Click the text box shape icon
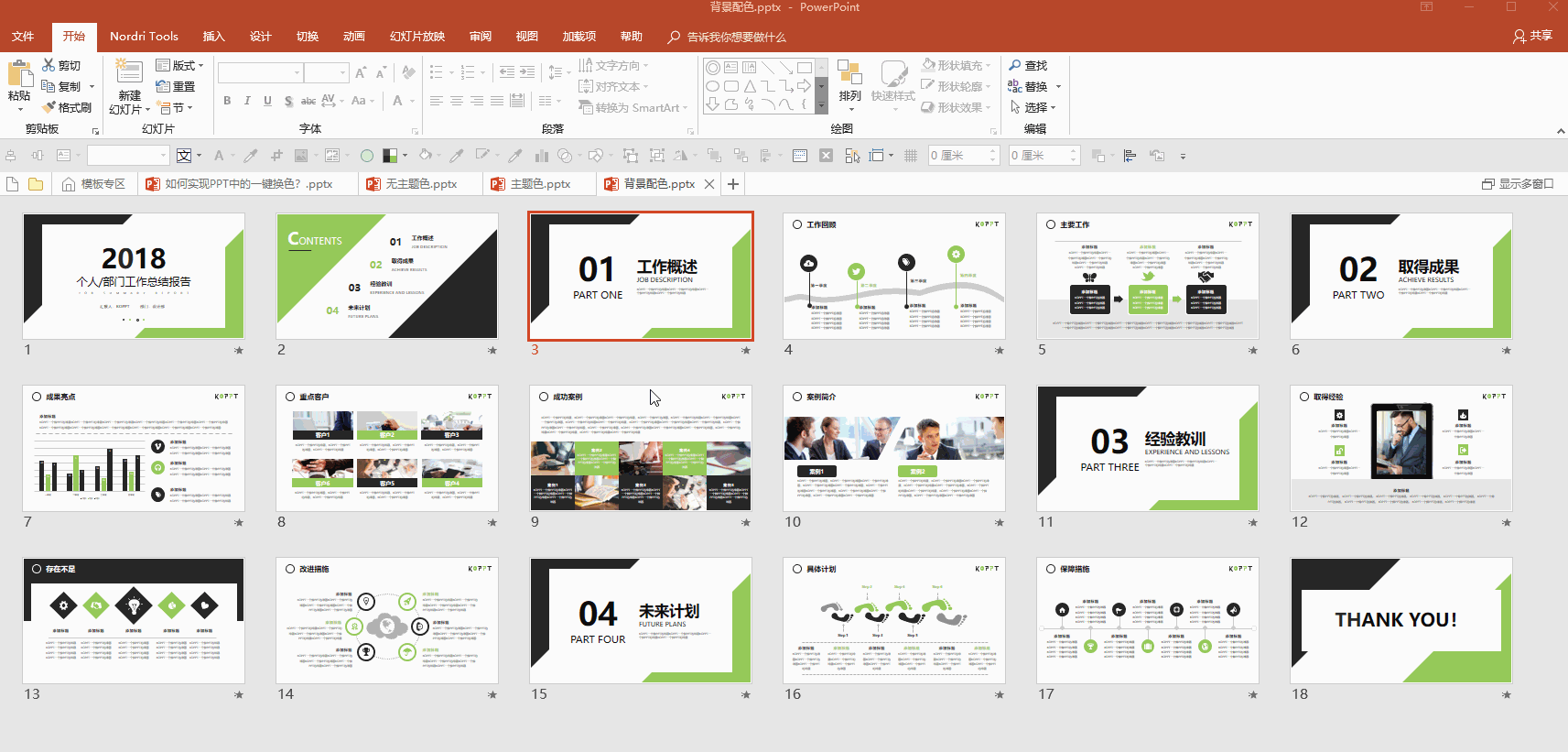 coord(730,68)
